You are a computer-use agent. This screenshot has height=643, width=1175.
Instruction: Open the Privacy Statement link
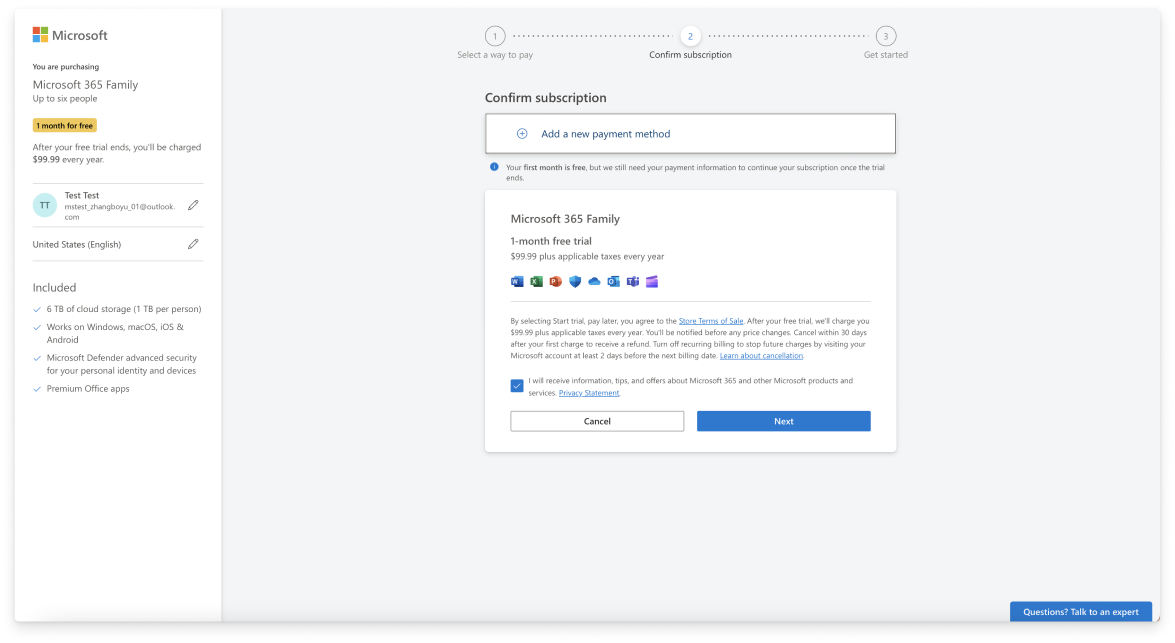click(x=589, y=393)
